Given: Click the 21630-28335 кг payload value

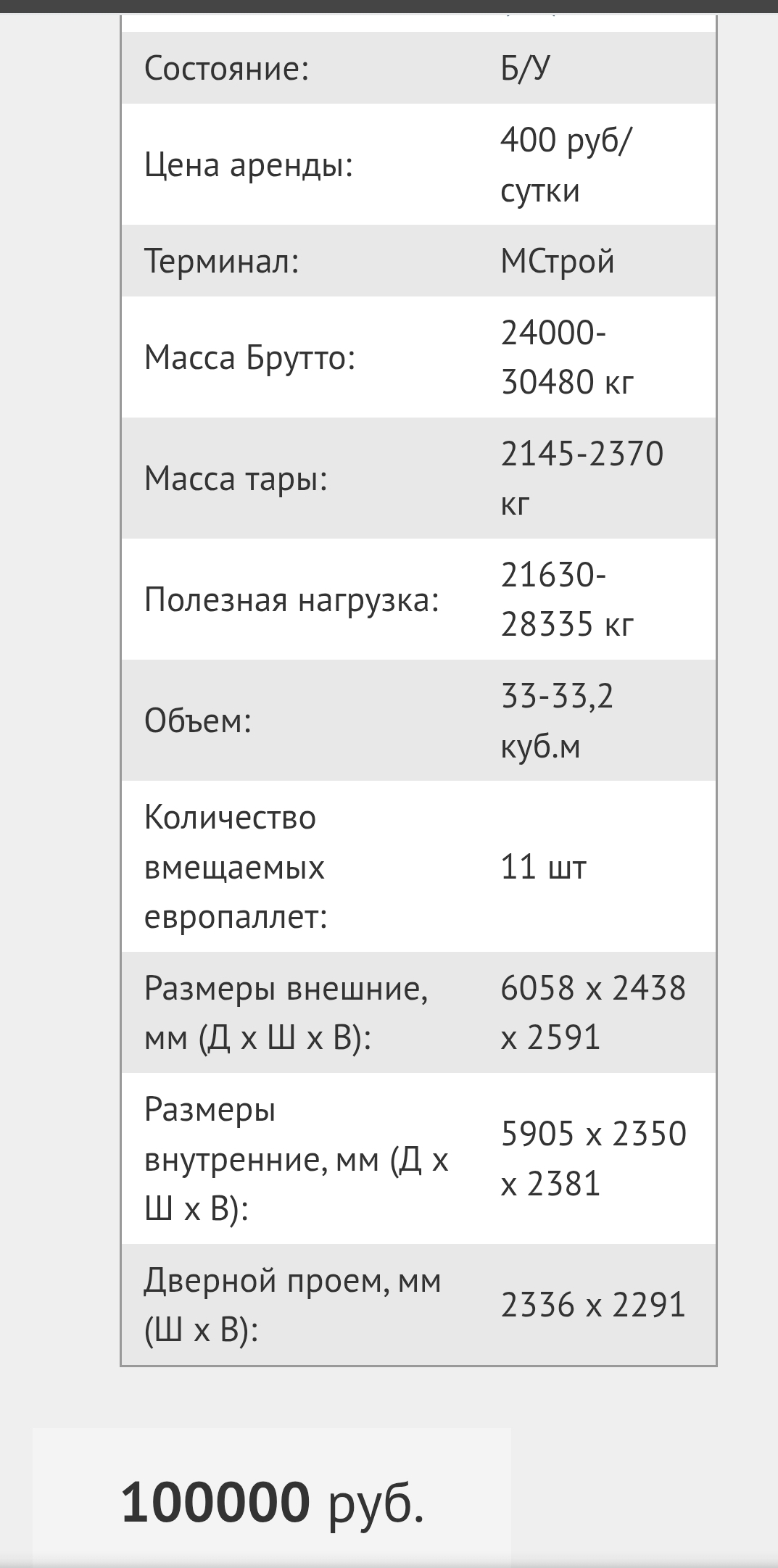Looking at the screenshot, I should (568, 600).
